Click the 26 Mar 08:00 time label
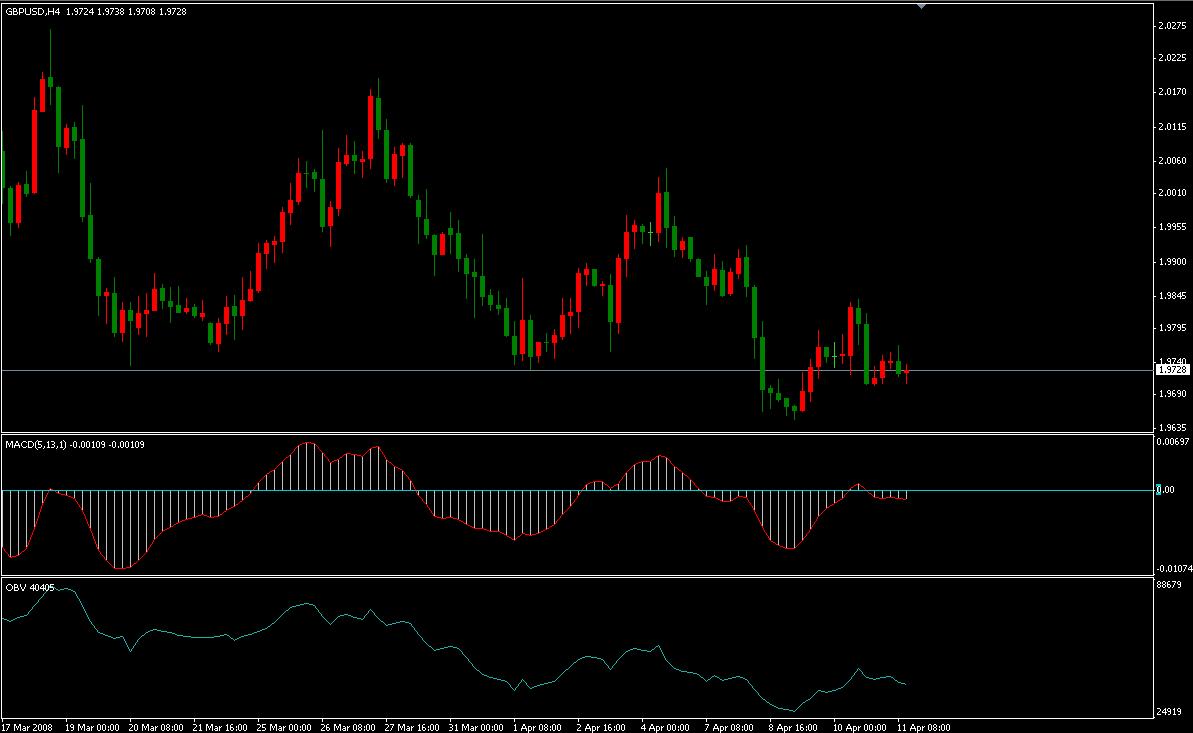Screen dimensions: 1193x733 (x=348, y=728)
